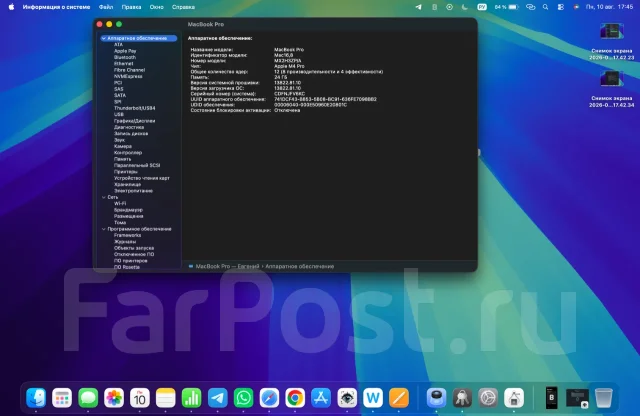The image size is (640, 416).
Task: Open Control Center in menu bar
Action: coord(561,7)
